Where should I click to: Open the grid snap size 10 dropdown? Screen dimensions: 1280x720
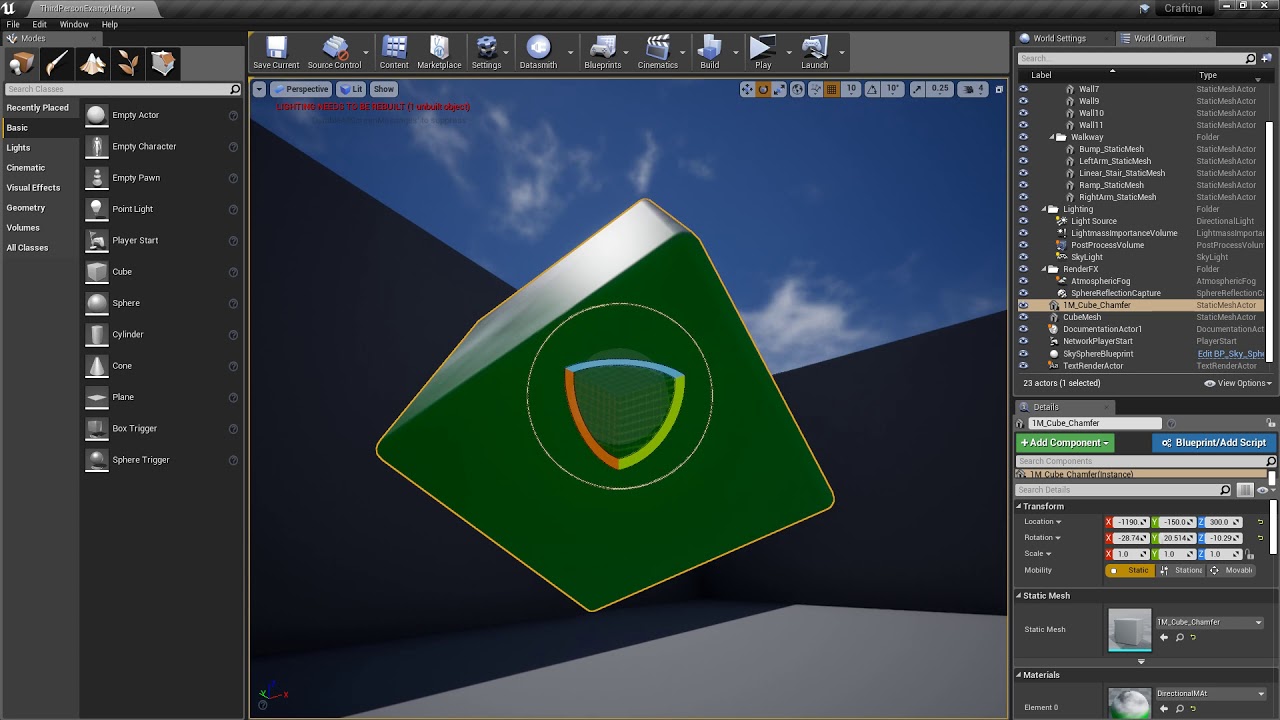(x=851, y=89)
